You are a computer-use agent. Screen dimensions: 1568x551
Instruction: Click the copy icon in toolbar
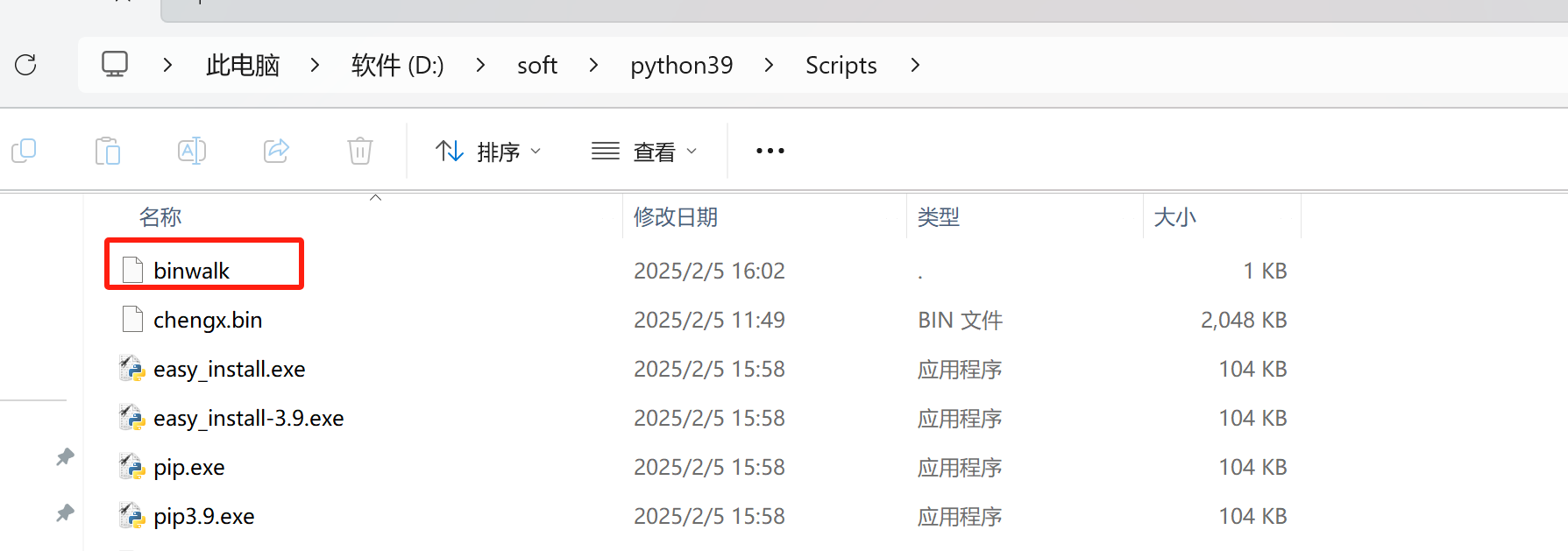(x=24, y=152)
